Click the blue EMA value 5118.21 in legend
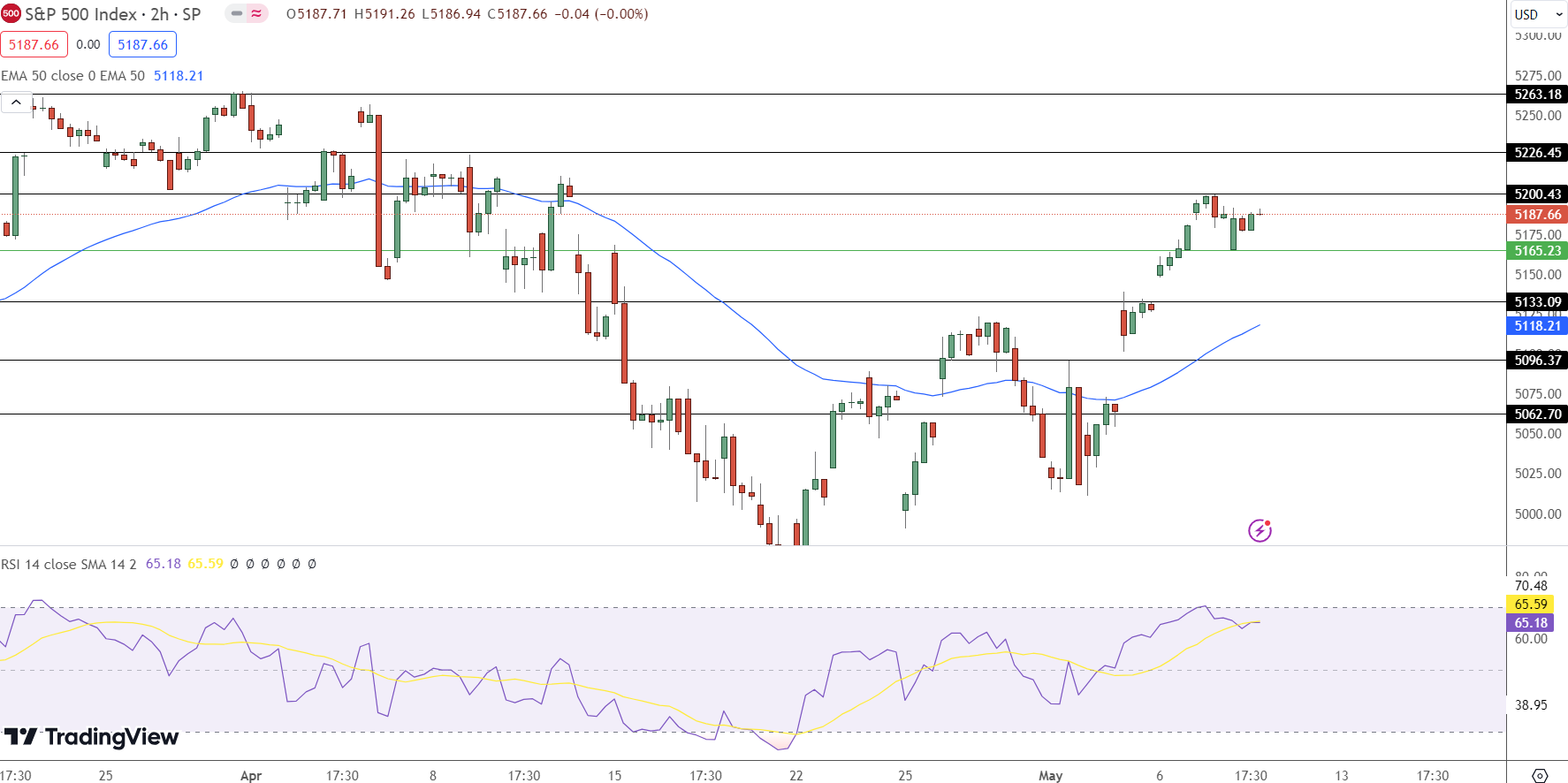Image resolution: width=1568 pixels, height=783 pixels. [179, 76]
